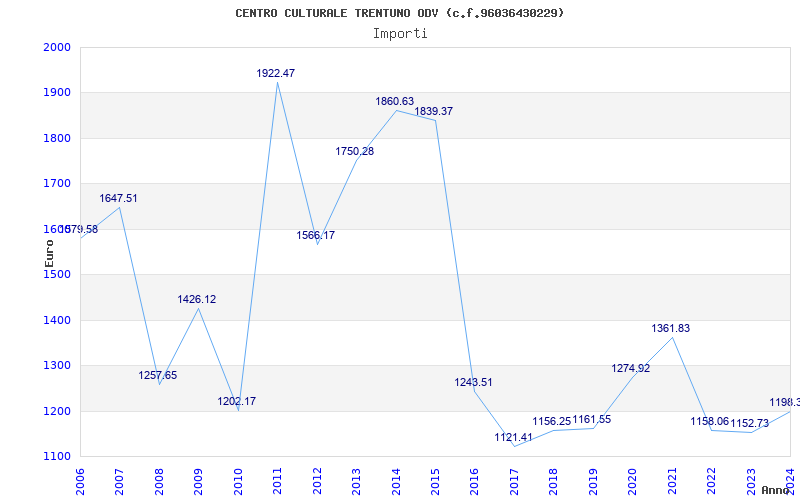Select the 1426.12 data label
This screenshot has height=500, width=800.
(x=197, y=299)
